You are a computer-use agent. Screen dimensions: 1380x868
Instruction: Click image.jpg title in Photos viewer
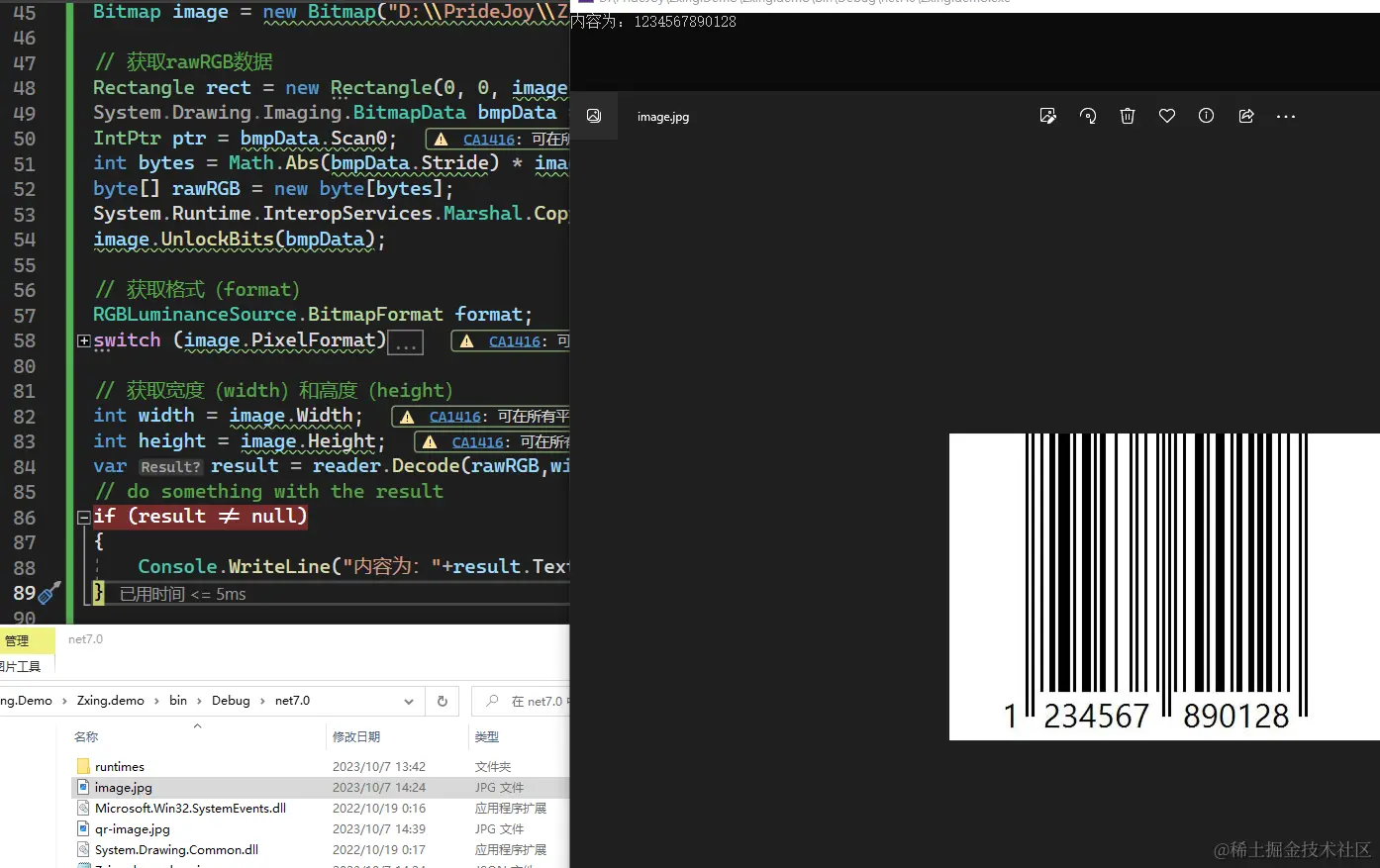pos(663,117)
